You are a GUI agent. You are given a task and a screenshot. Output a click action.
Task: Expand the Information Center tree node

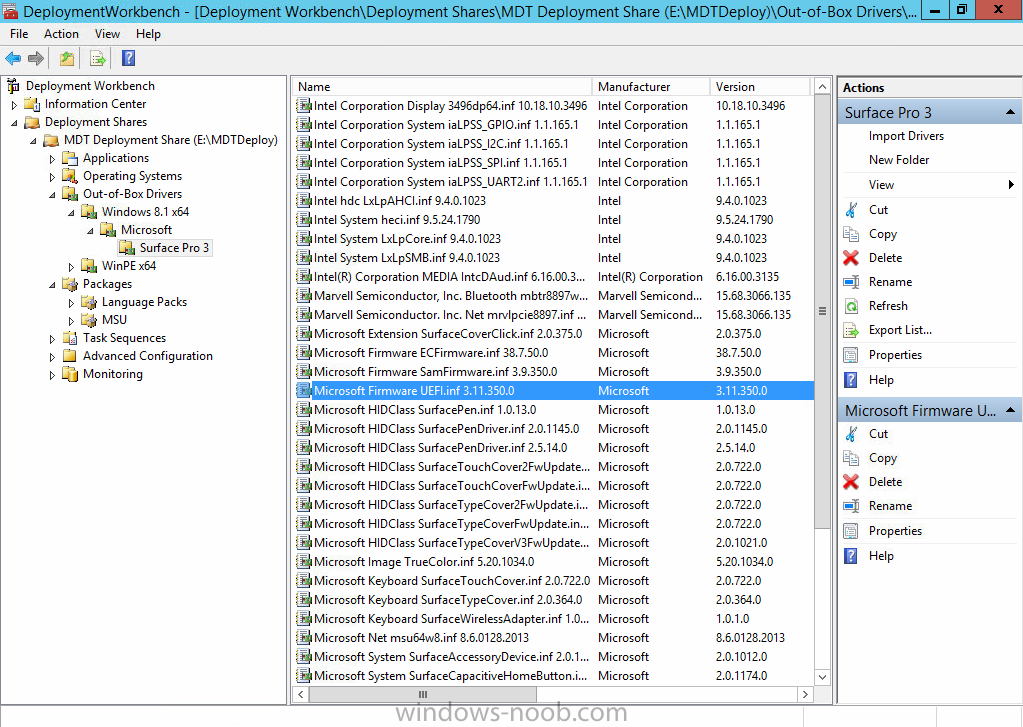(14, 104)
